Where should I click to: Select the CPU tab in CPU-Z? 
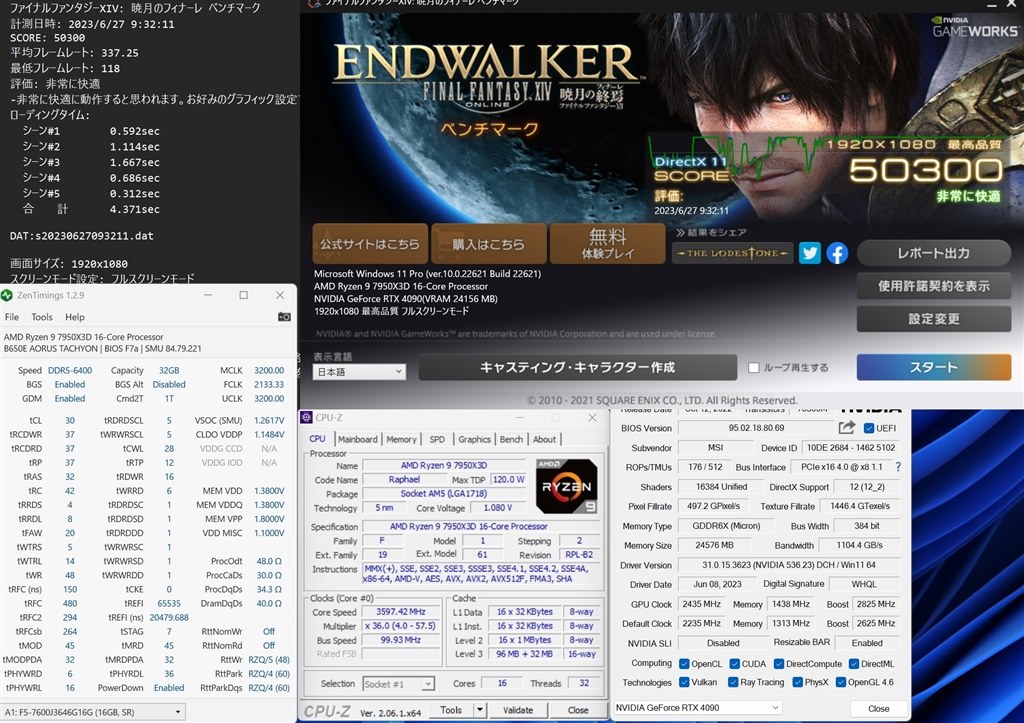pos(317,439)
